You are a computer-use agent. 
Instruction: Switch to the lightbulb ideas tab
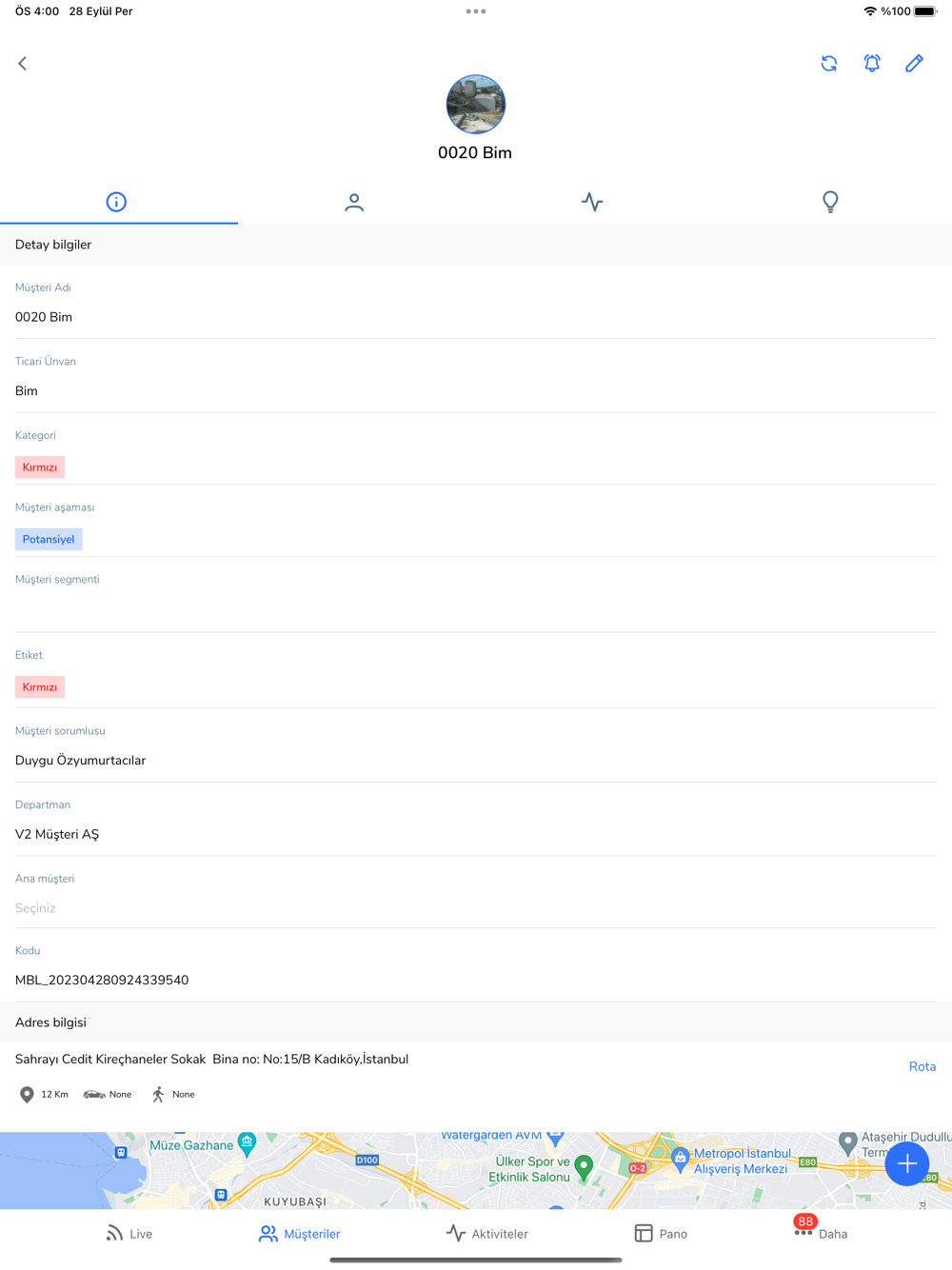tap(830, 202)
